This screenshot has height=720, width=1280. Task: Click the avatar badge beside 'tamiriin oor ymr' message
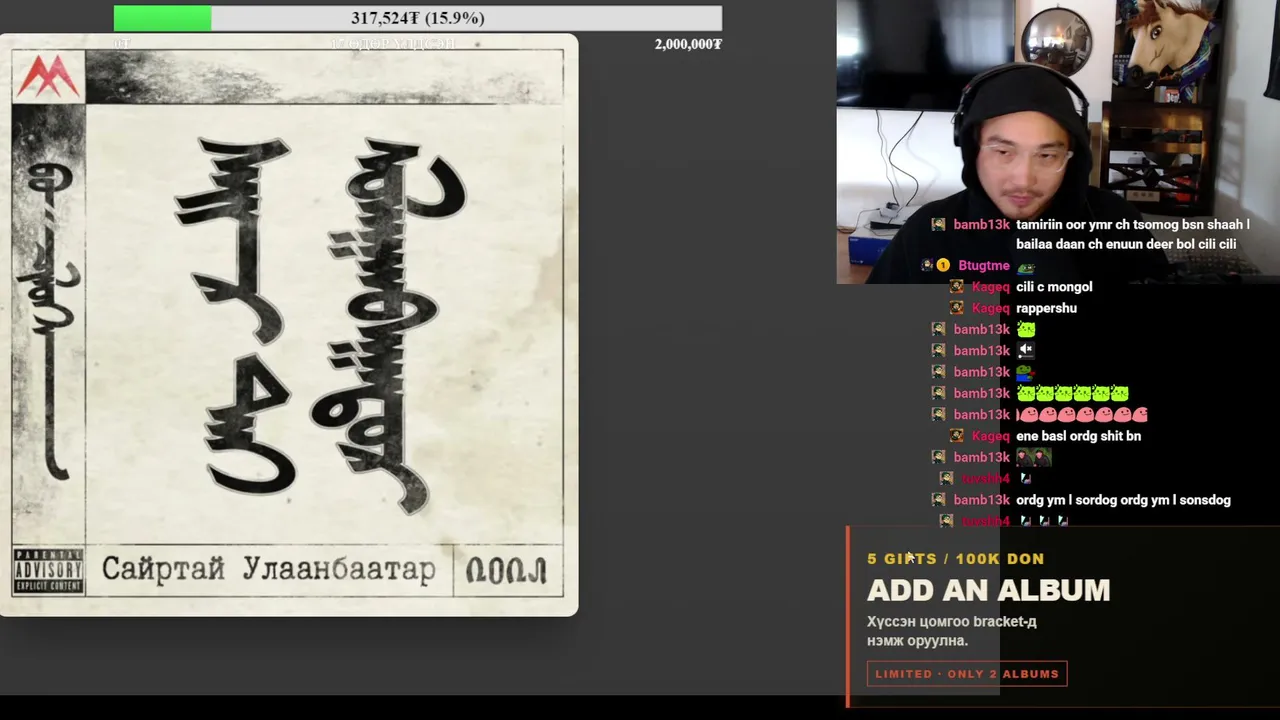pyautogui.click(x=938, y=225)
